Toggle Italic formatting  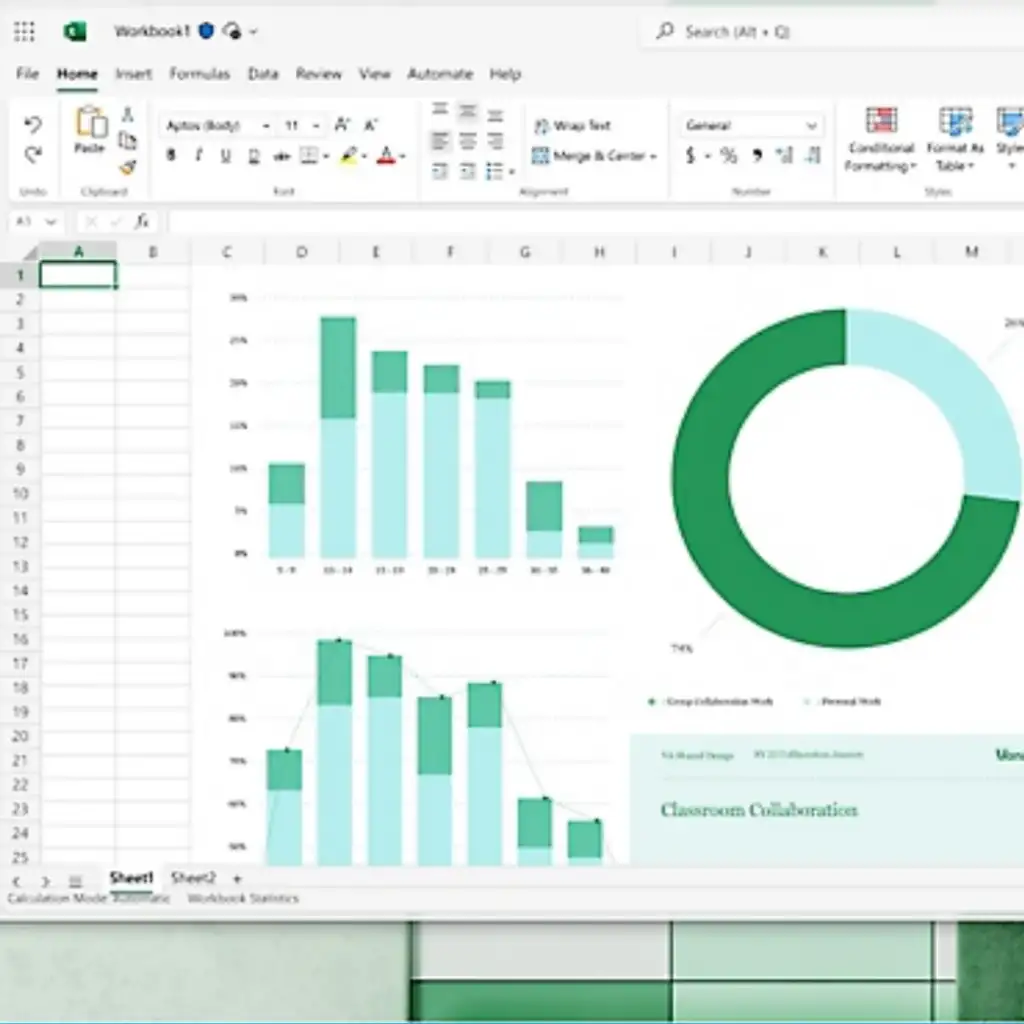click(x=198, y=156)
